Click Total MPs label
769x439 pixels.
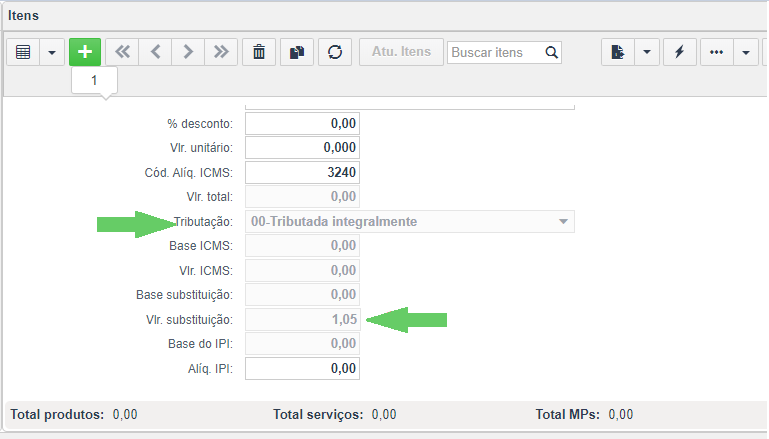pyautogui.click(x=567, y=414)
